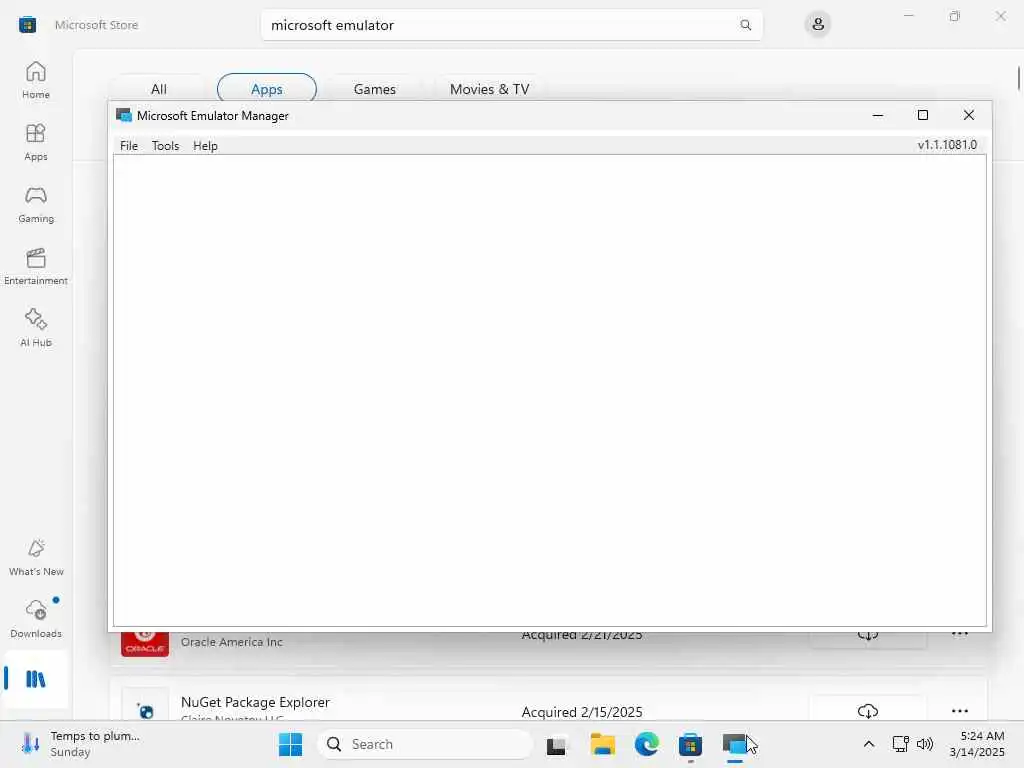The height and width of the screenshot is (768, 1024).
Task: Open more options for NuGet Package Explorer
Action: [x=959, y=711]
